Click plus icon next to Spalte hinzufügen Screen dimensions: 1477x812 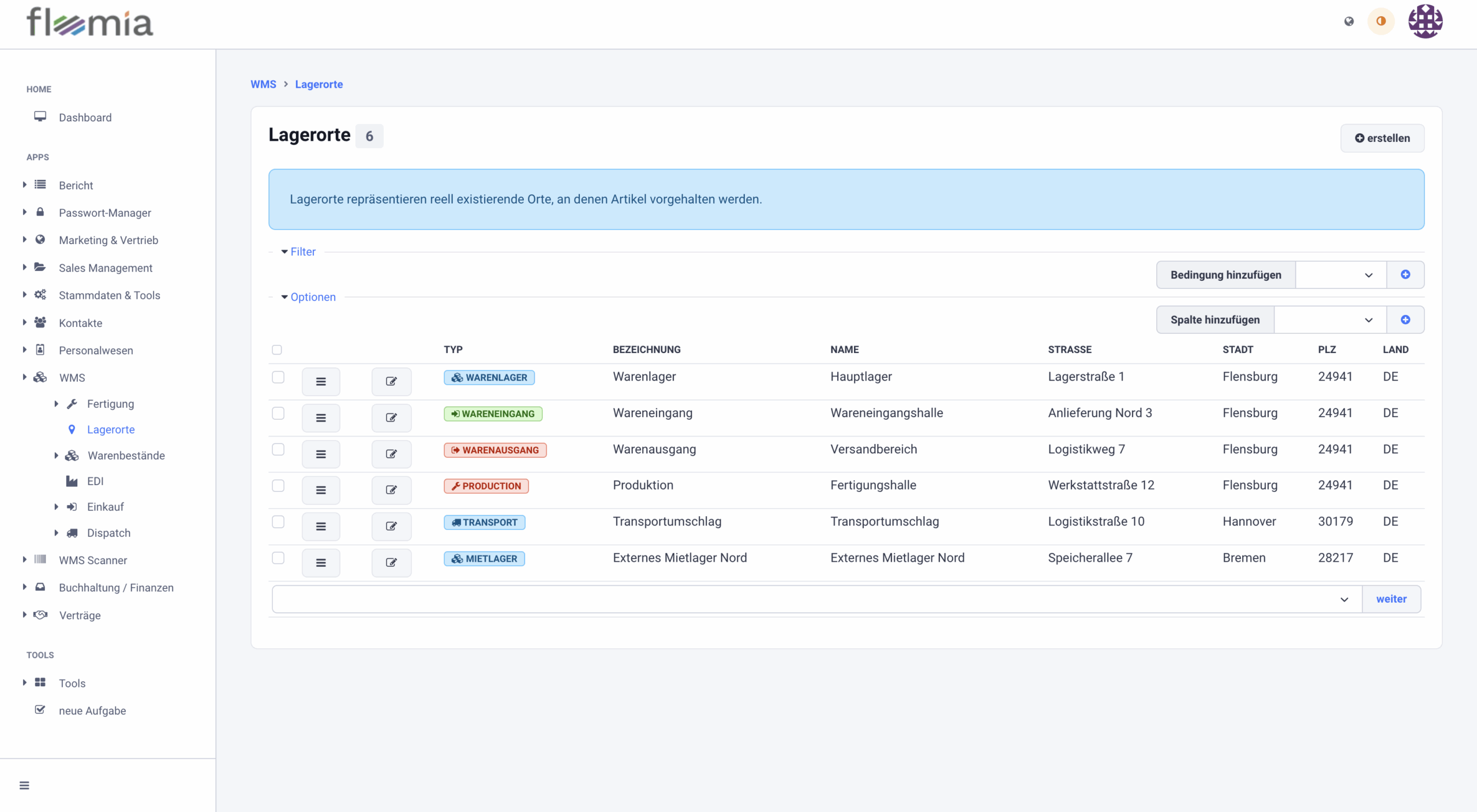point(1405,319)
